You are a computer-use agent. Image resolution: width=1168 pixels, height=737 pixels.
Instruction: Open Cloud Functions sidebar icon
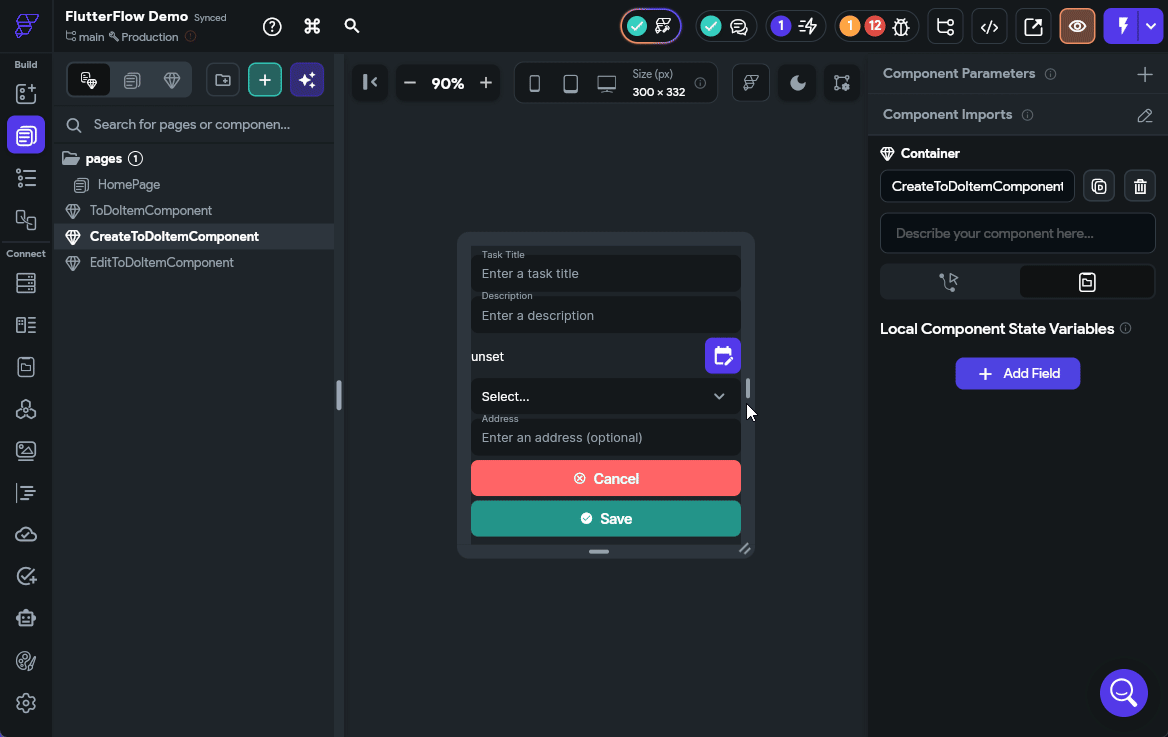pyautogui.click(x=26, y=534)
